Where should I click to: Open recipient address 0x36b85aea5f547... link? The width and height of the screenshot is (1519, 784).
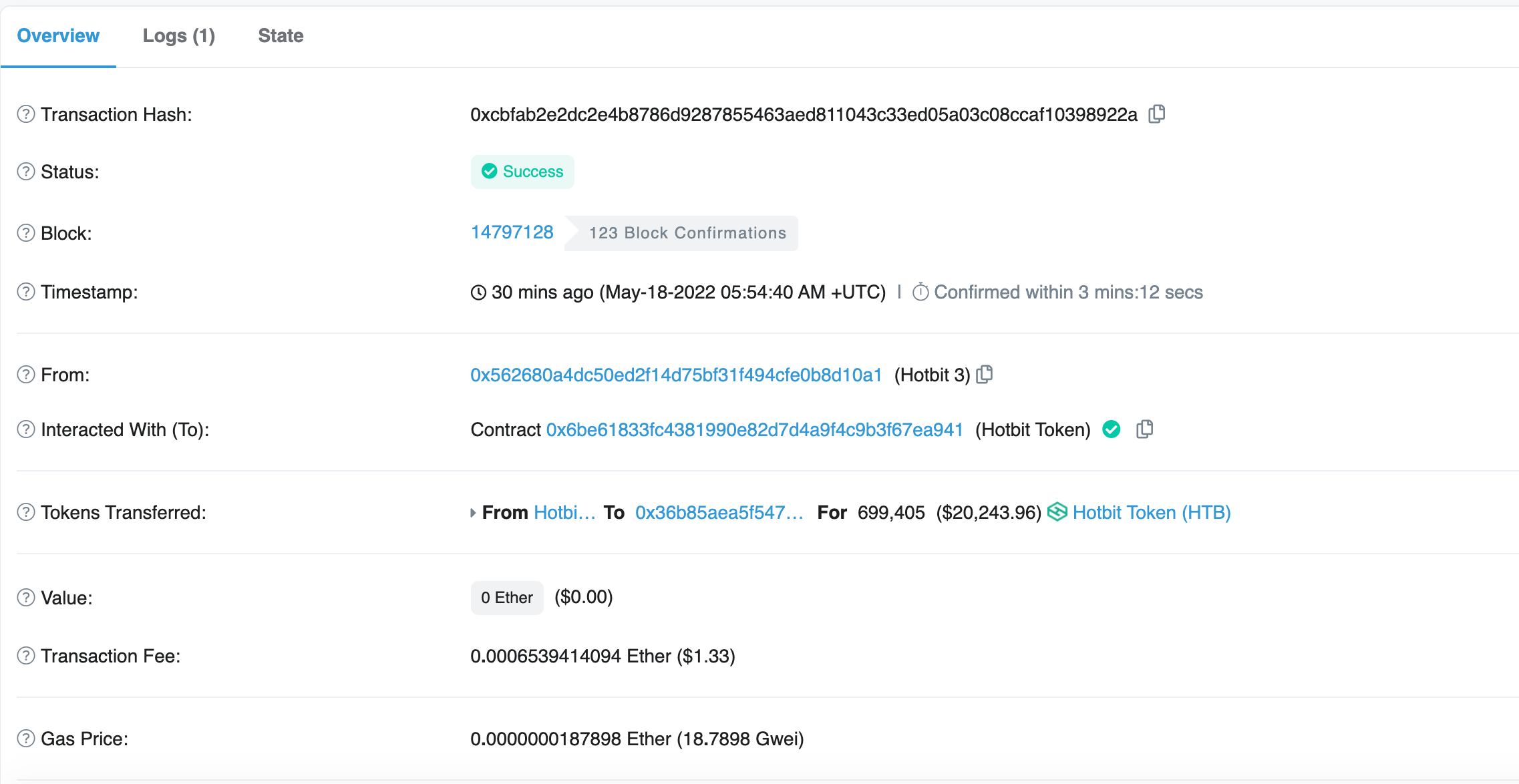(719, 512)
